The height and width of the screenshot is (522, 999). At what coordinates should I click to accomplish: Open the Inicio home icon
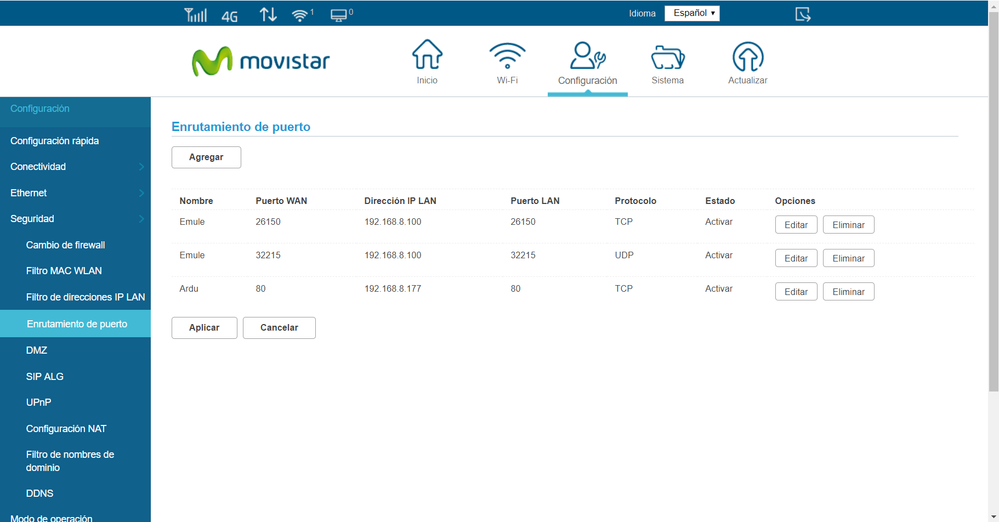point(427,56)
